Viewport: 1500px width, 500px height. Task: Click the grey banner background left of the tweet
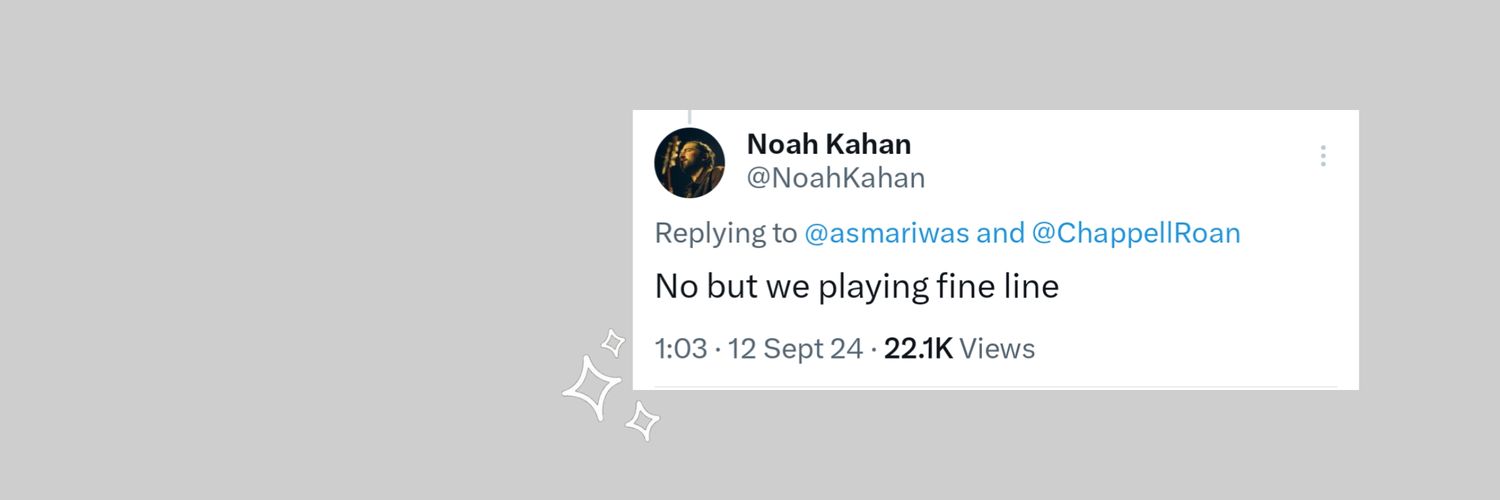pyautogui.click(x=300, y=250)
